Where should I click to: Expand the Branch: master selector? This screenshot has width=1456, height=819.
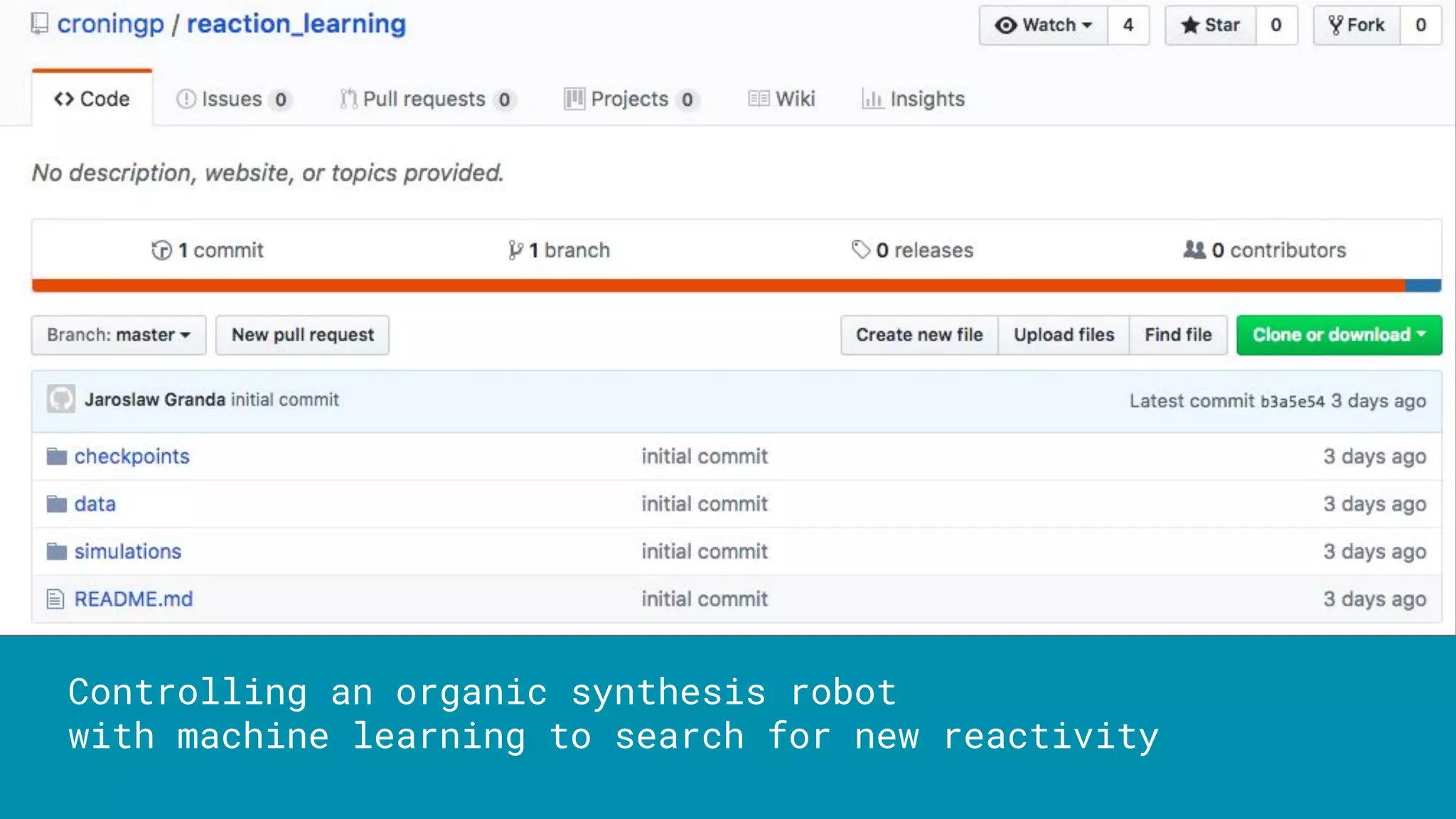[119, 335]
